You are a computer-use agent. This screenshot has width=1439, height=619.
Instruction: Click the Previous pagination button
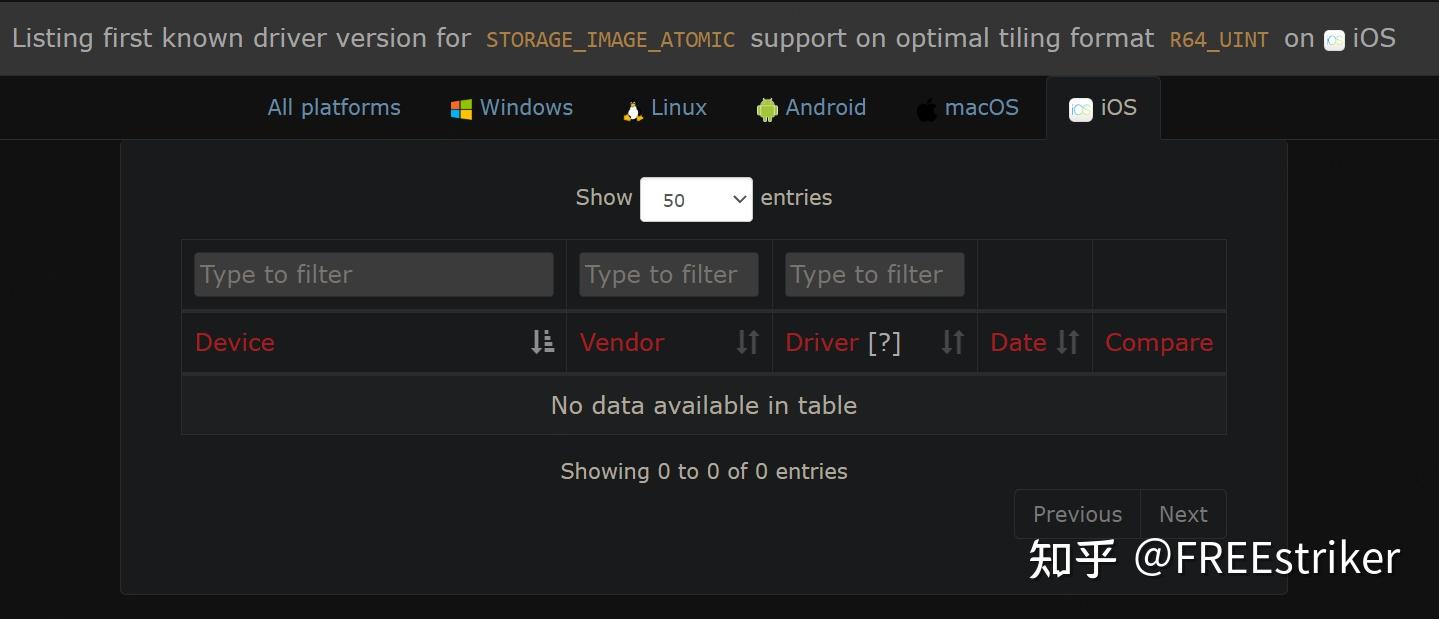coord(1077,514)
